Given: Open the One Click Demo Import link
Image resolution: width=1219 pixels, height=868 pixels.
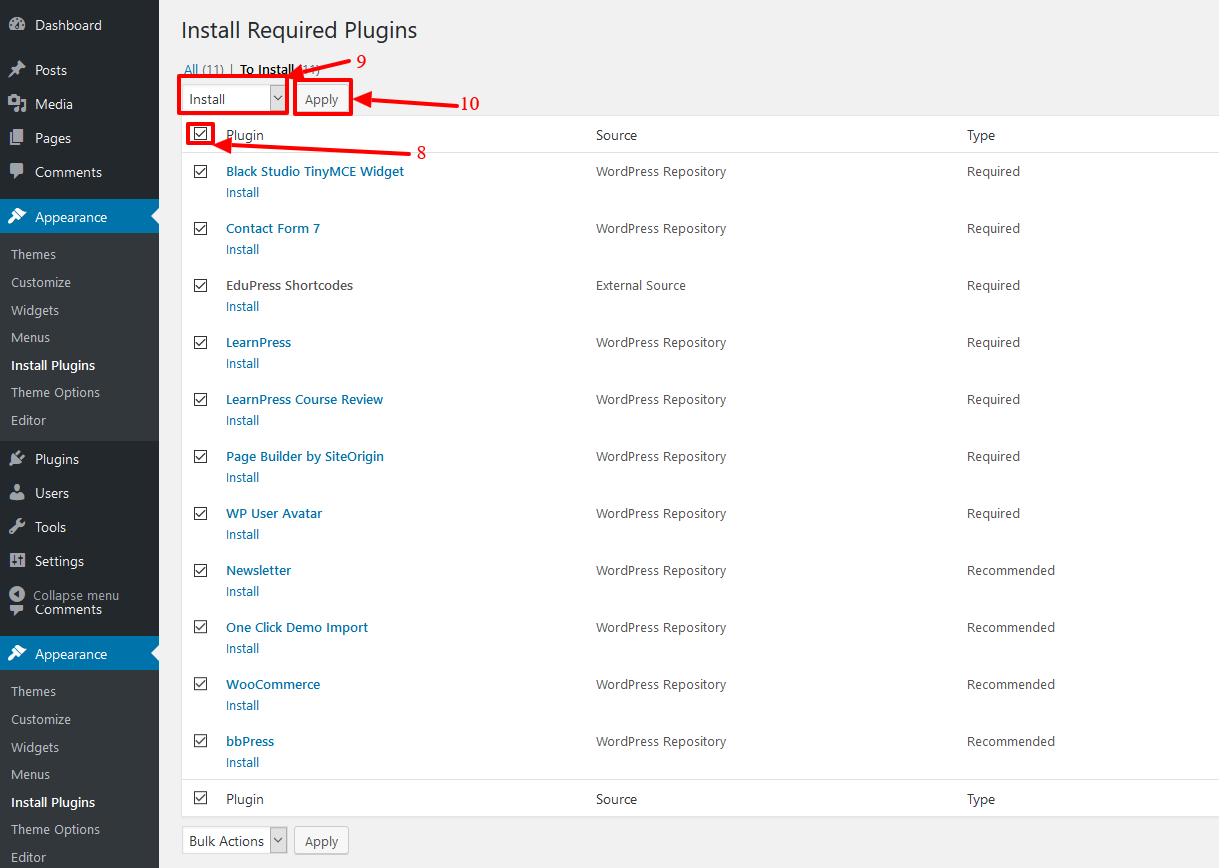Looking at the screenshot, I should pyautogui.click(x=297, y=627).
